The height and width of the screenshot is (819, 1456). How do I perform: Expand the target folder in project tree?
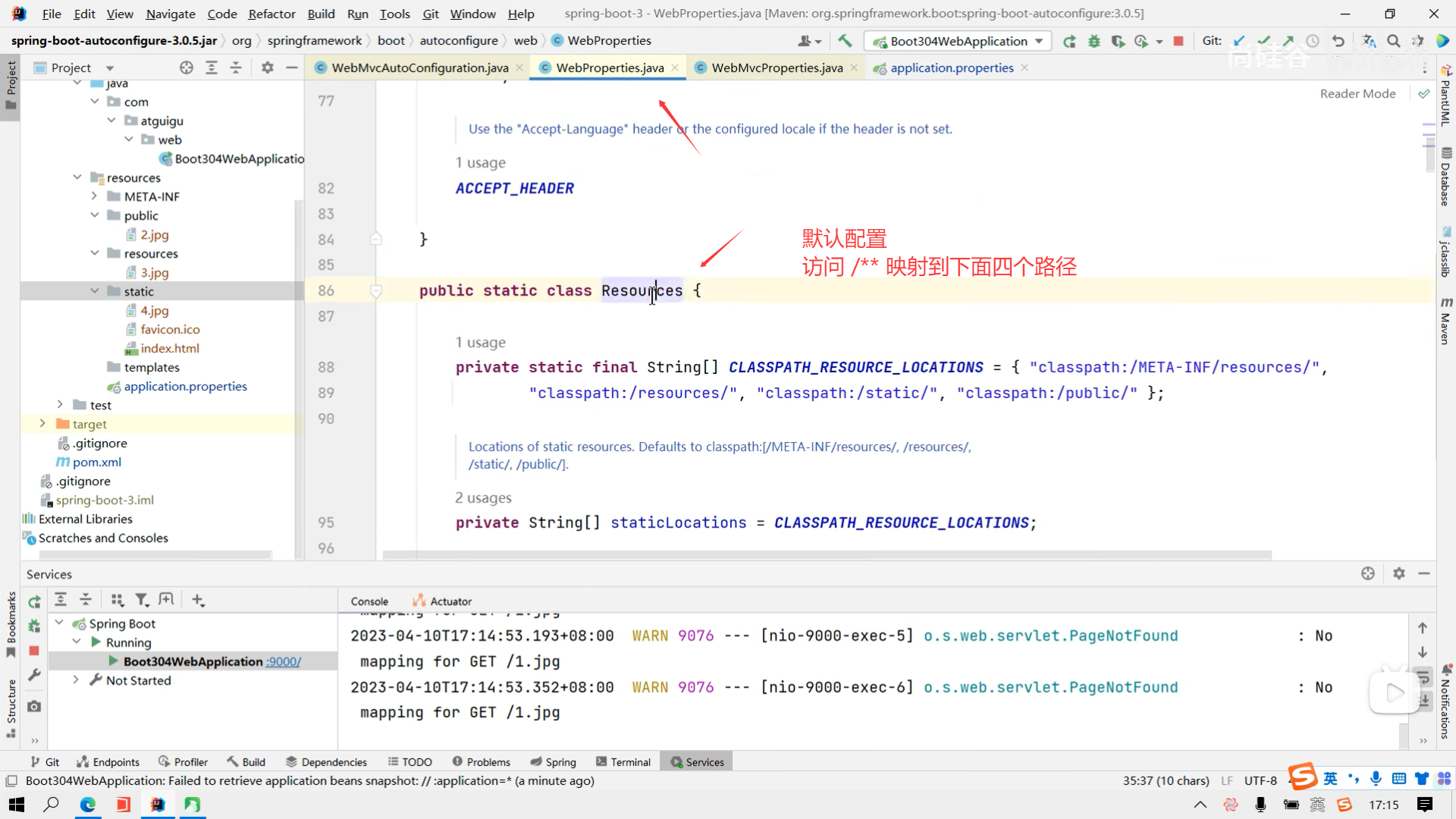coord(42,424)
